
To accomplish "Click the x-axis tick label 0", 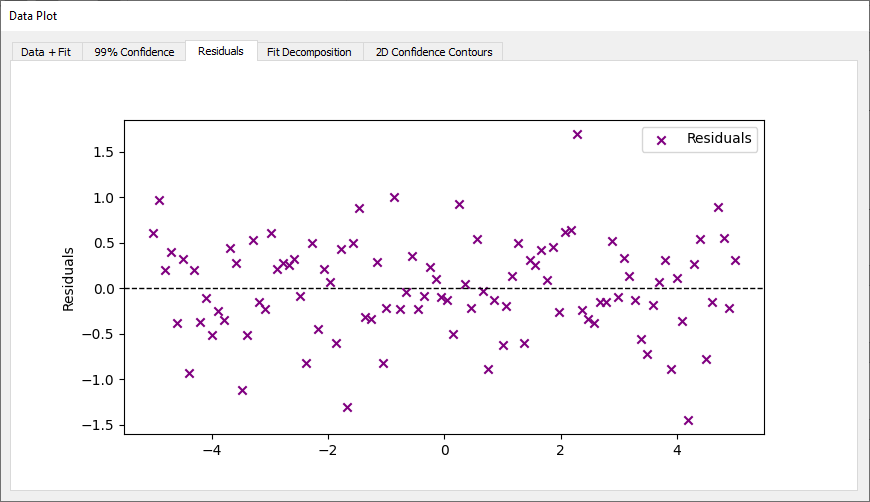I will [444, 450].
